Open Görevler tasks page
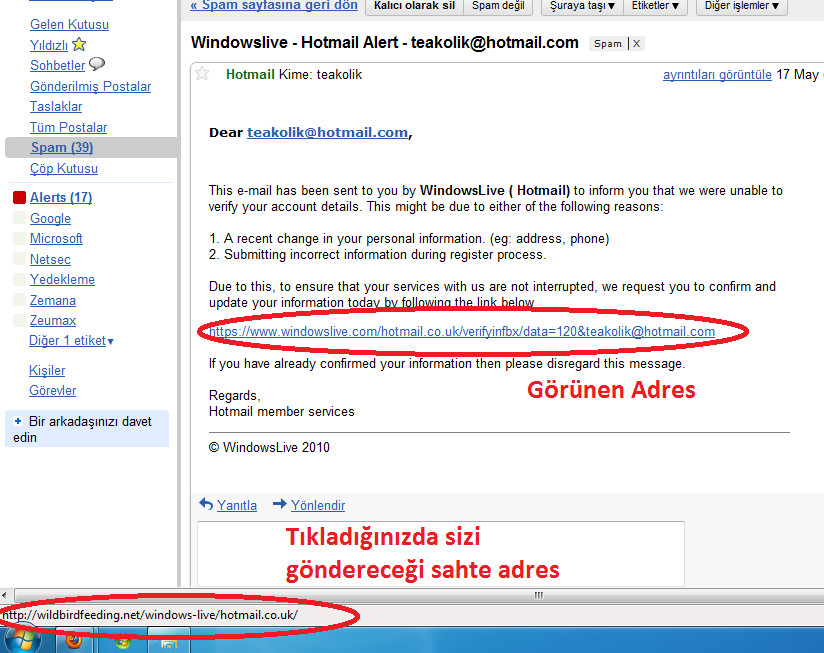 coord(53,390)
